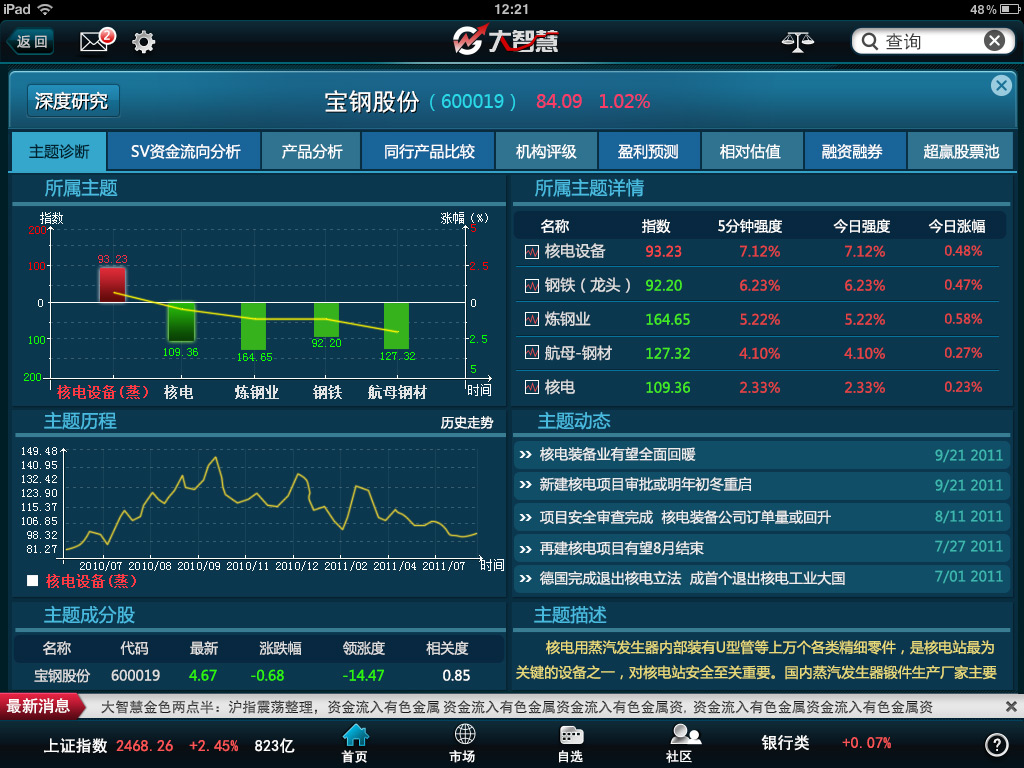1024x768 pixels.
Task: Open 历史走势 link
Action: coord(466,423)
